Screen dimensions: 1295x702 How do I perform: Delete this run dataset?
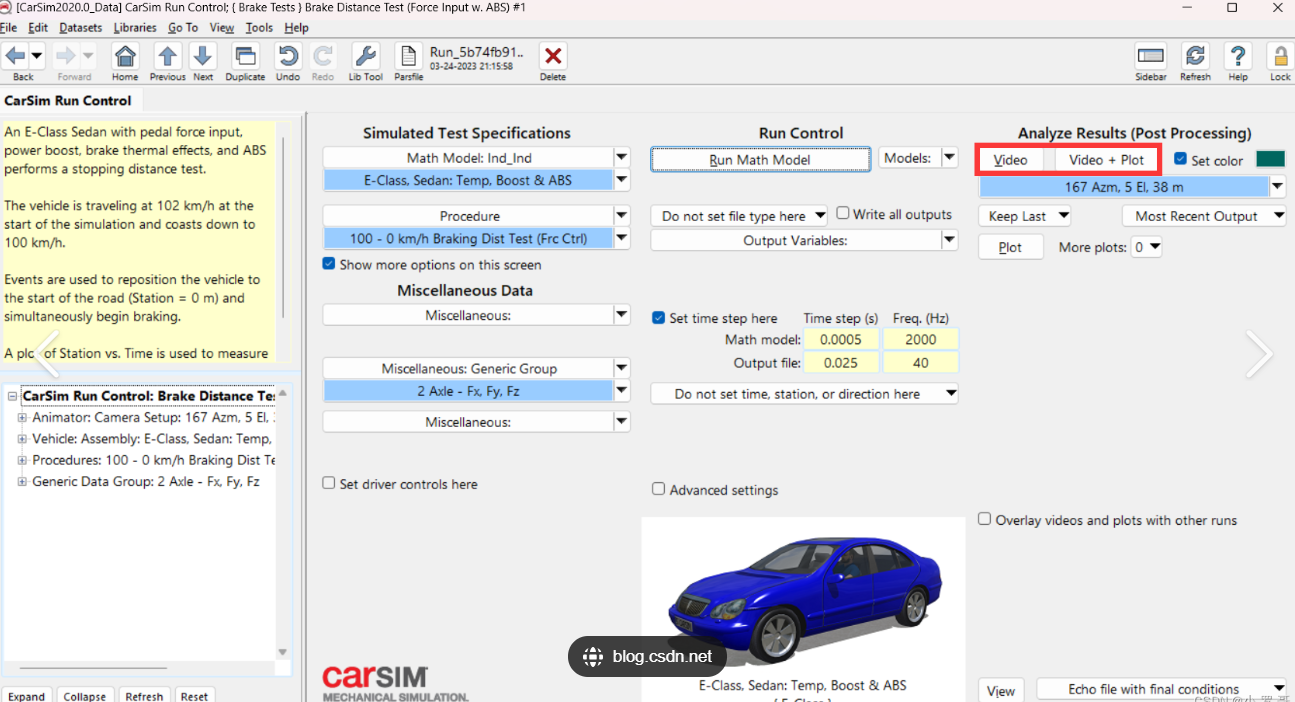553,56
